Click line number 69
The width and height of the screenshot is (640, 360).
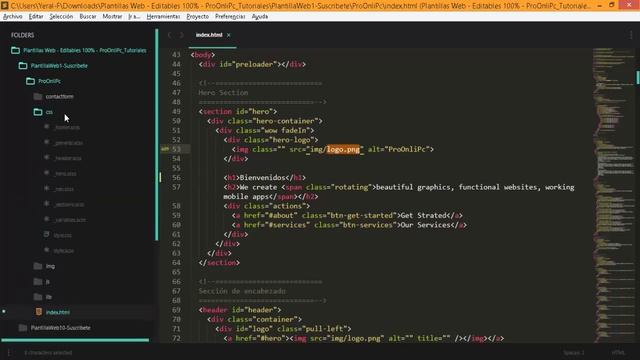[x=176, y=310]
